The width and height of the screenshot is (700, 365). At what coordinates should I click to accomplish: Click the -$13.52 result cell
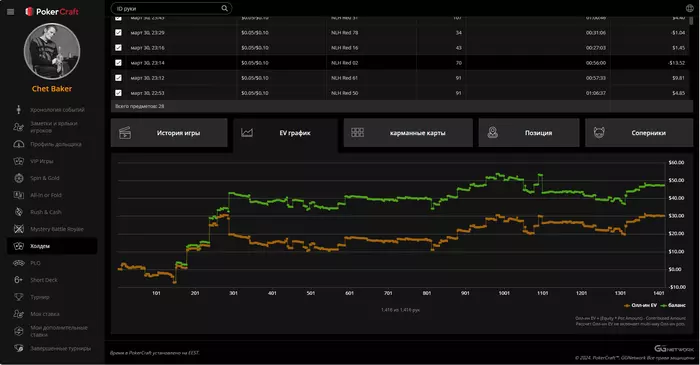coord(676,63)
